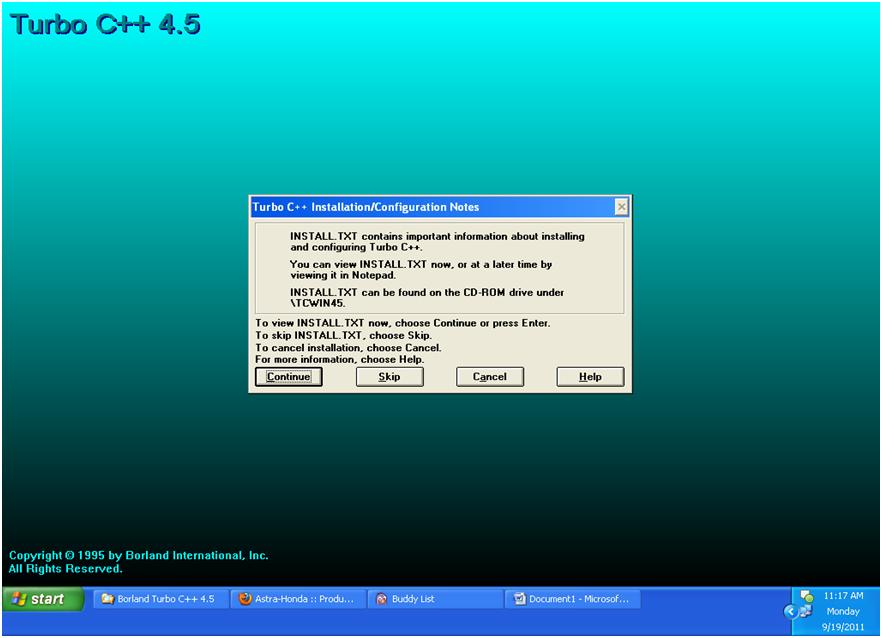Click the Word icon on Document1 taskbar button
Image resolution: width=882 pixels, height=638 pixels.
(x=519, y=598)
